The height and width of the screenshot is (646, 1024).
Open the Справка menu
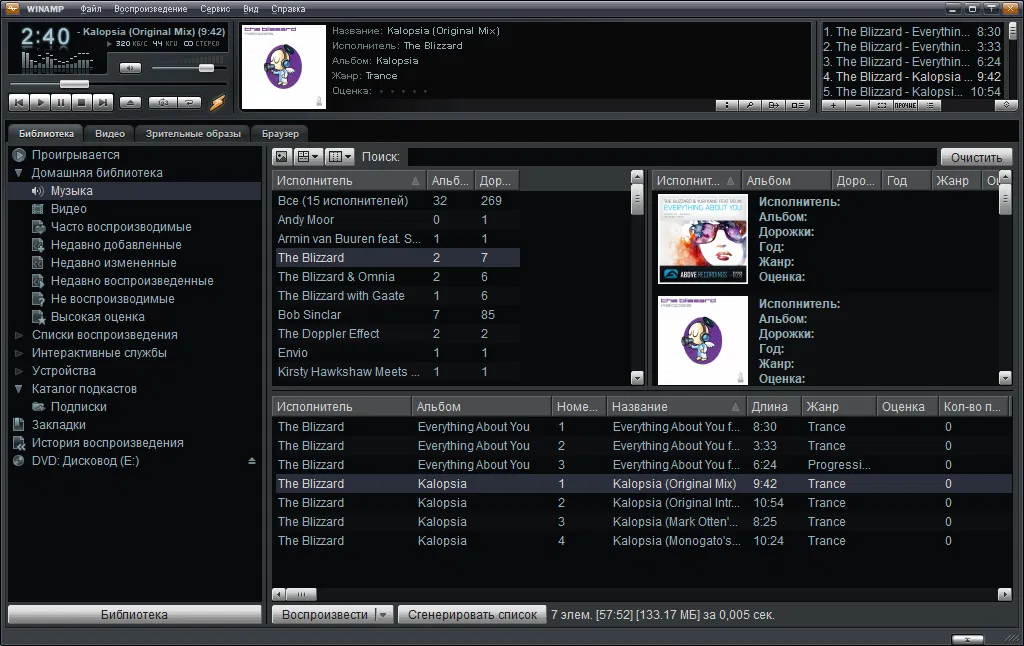tap(288, 9)
